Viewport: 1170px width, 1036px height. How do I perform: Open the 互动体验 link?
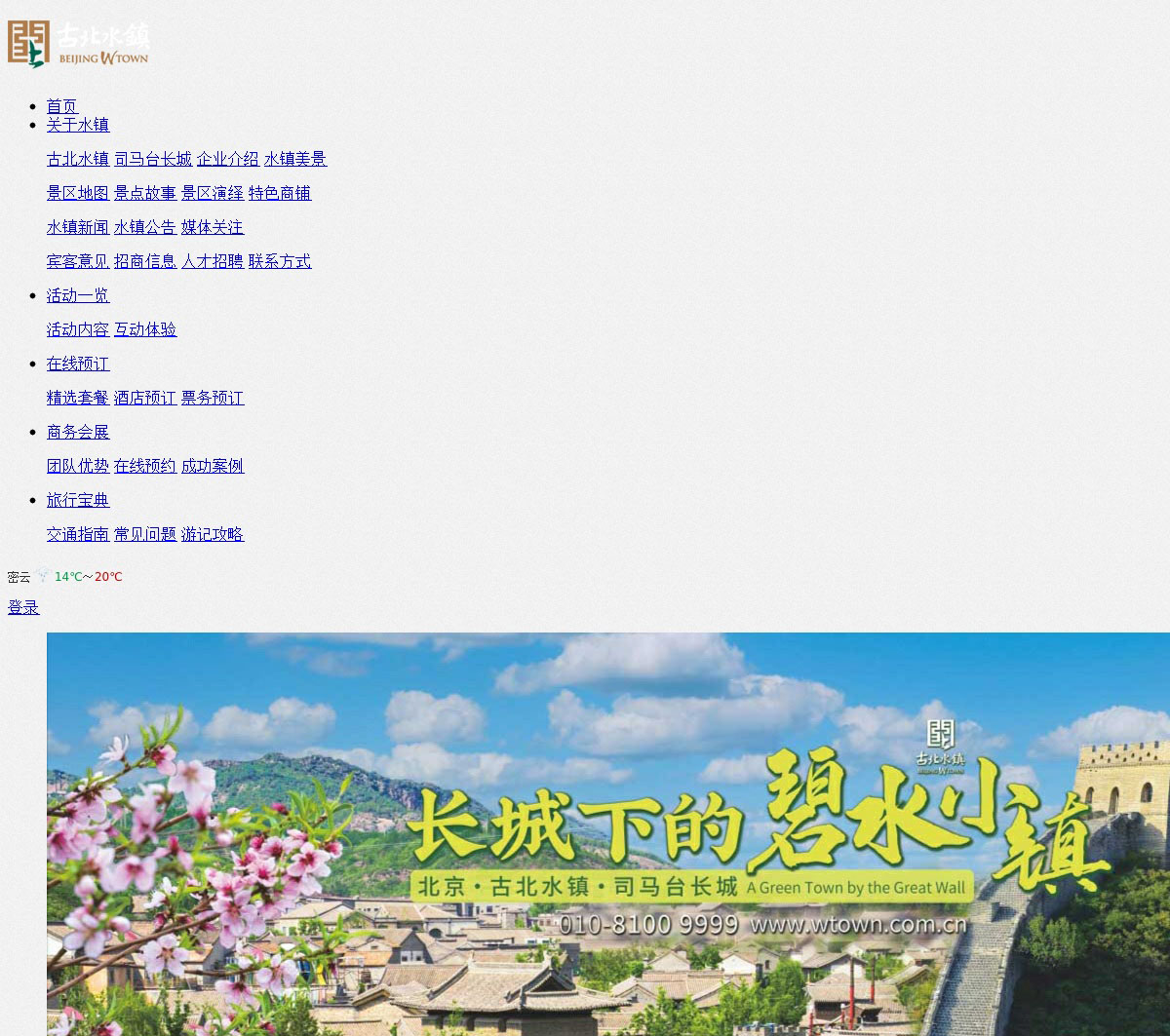(145, 329)
